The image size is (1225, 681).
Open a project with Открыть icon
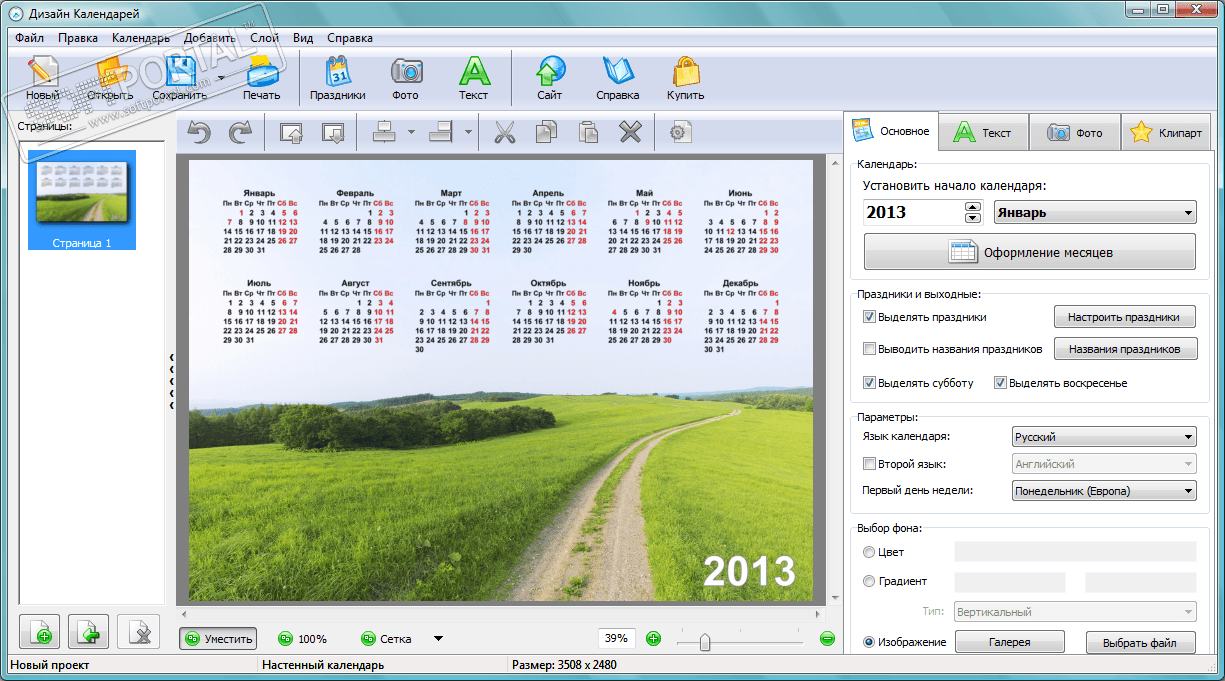[x=110, y=72]
